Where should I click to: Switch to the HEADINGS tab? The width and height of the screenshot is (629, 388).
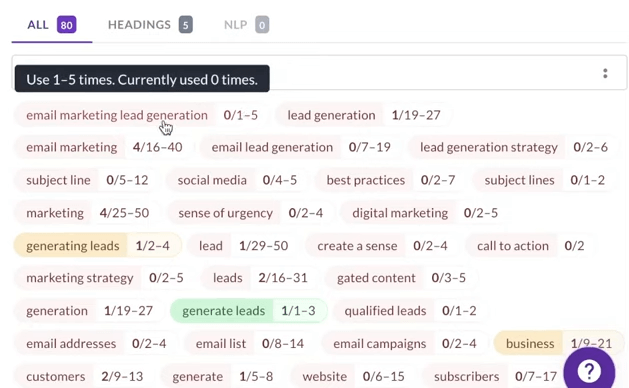(150, 25)
